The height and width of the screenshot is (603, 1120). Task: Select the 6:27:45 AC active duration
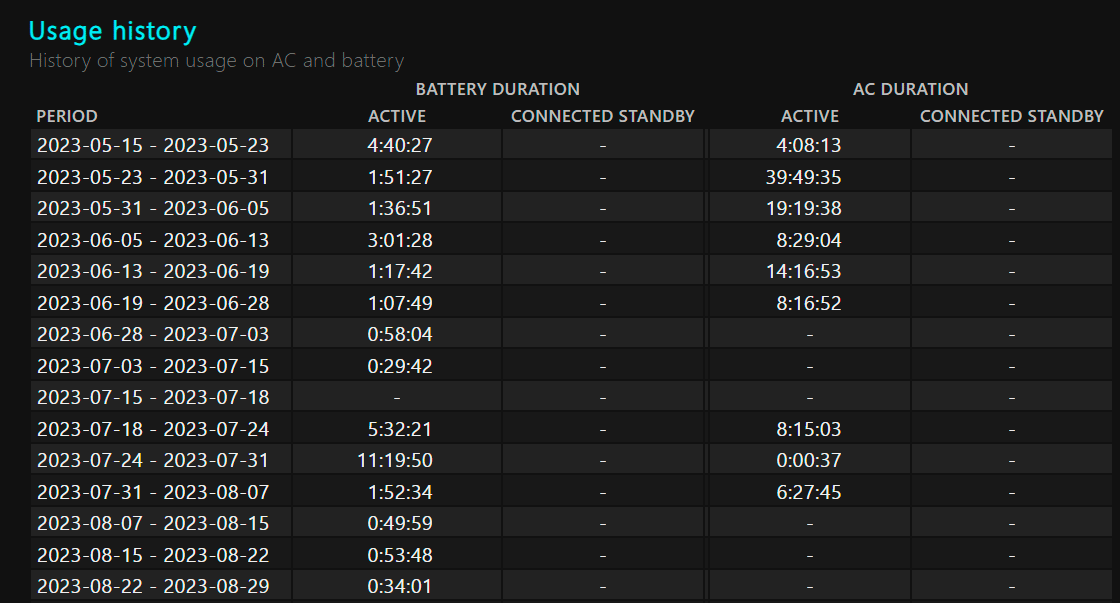point(809,492)
